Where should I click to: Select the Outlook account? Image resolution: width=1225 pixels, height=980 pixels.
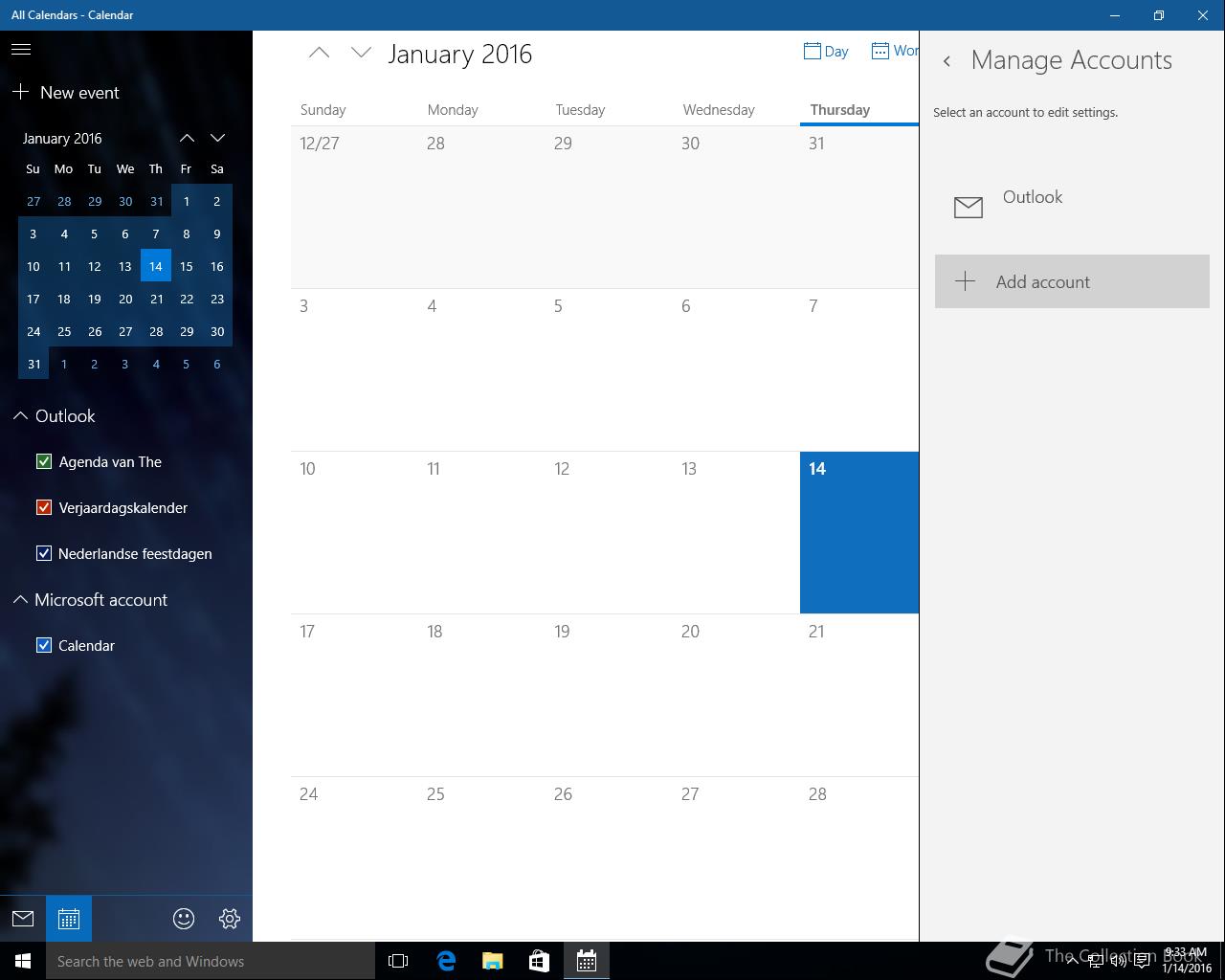(x=1072, y=206)
